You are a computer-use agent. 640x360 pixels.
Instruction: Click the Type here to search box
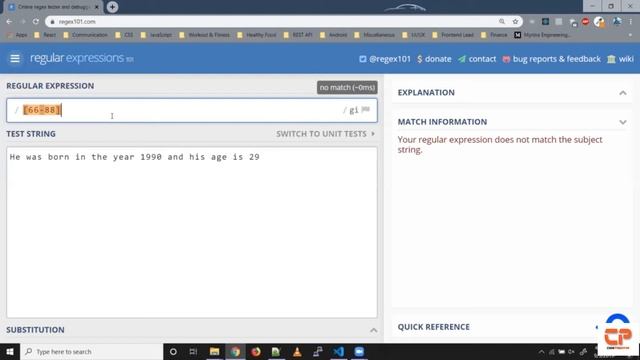[91, 351]
